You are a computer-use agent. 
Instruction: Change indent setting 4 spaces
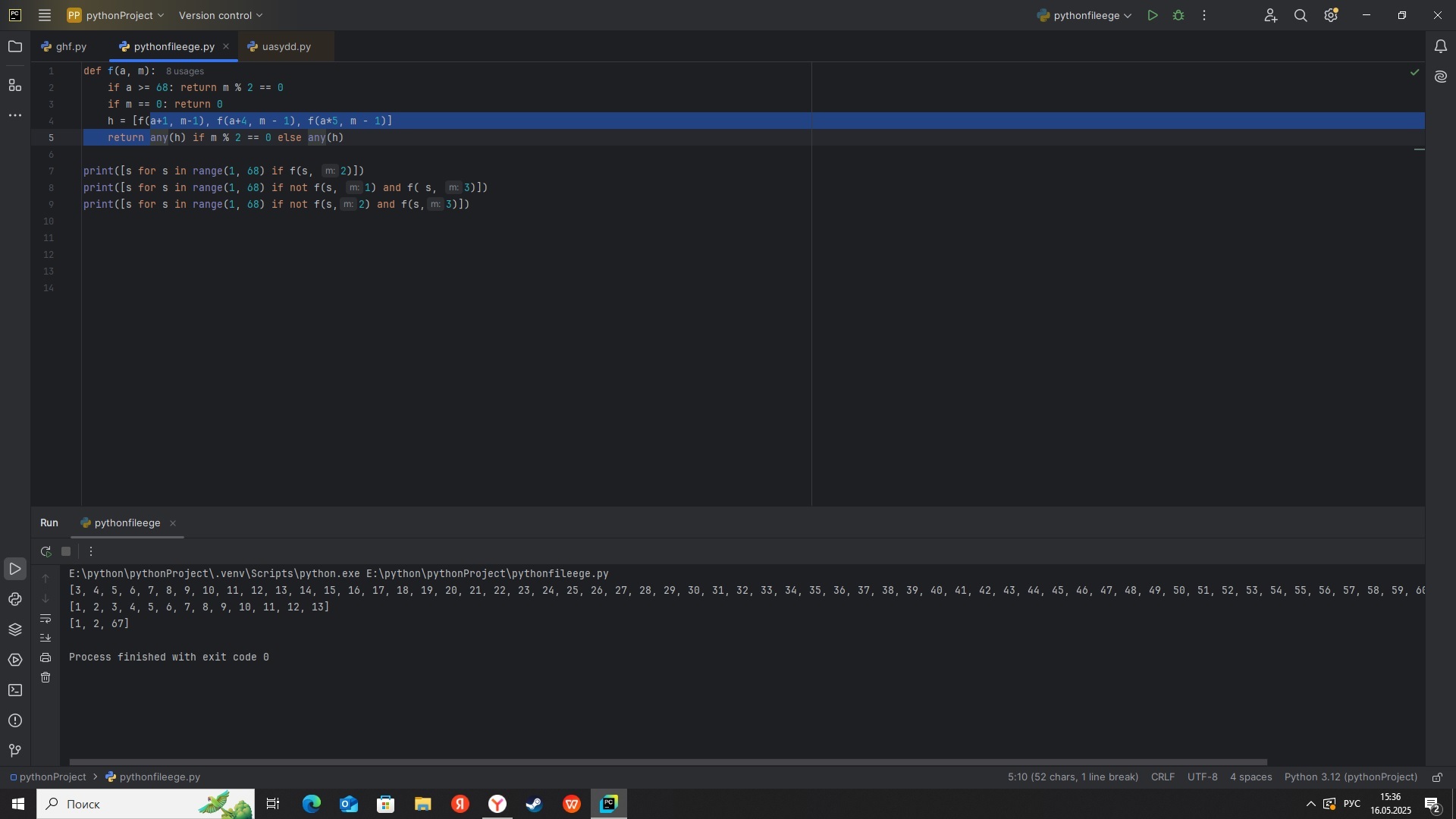point(1251,777)
